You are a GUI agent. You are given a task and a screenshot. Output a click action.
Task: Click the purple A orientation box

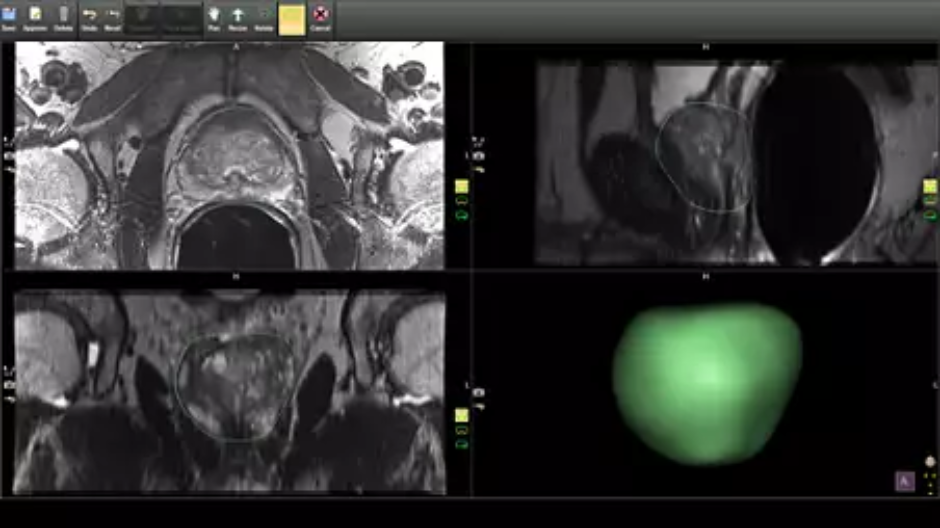(x=904, y=481)
